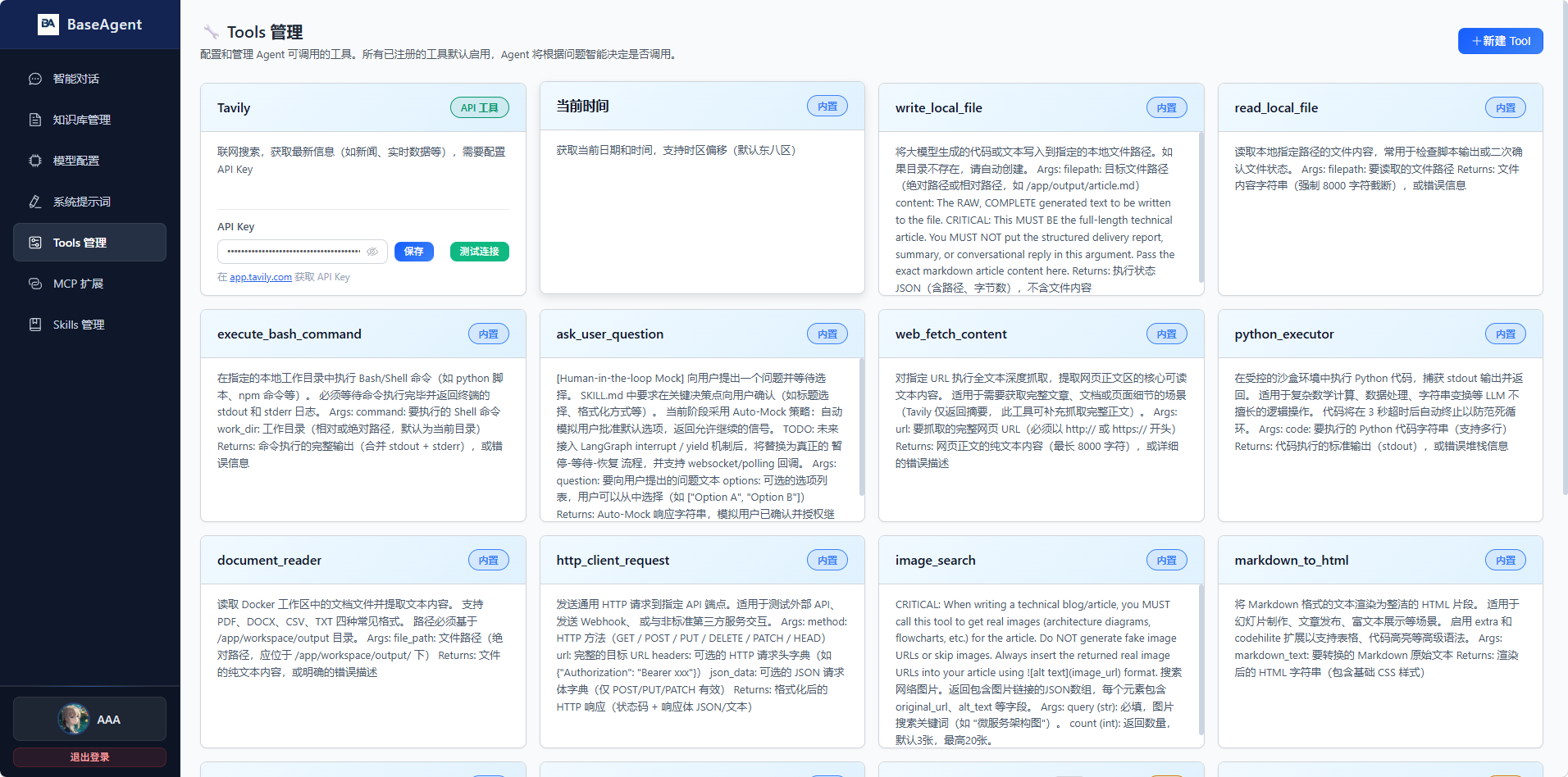This screenshot has width=1568, height=777.
Task: Click the API Key field label
Action: click(x=236, y=227)
